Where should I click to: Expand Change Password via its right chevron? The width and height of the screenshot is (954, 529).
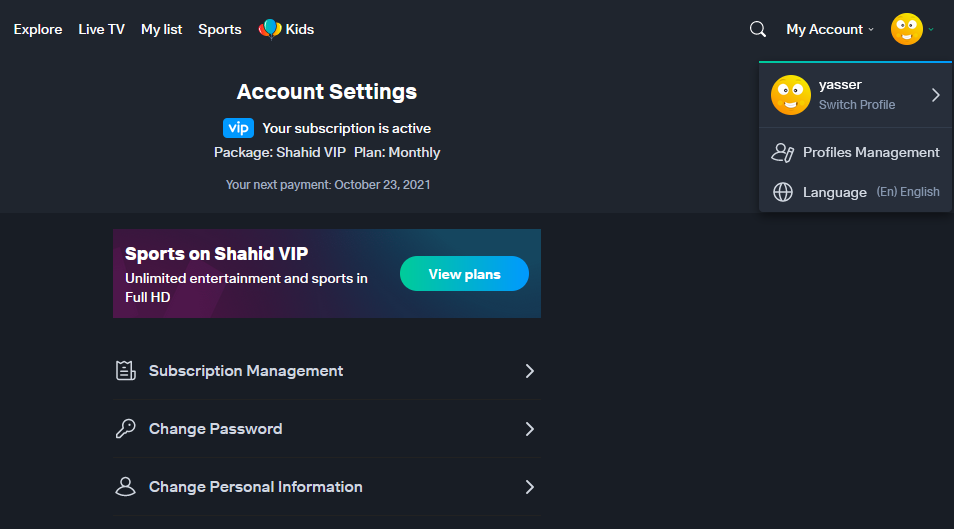[x=529, y=429]
